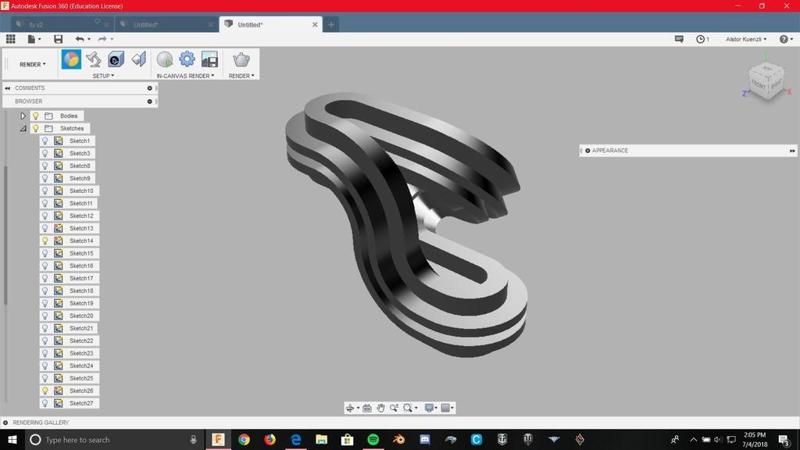
Task: Click the BROWSER panel options dot
Action: coord(149,102)
